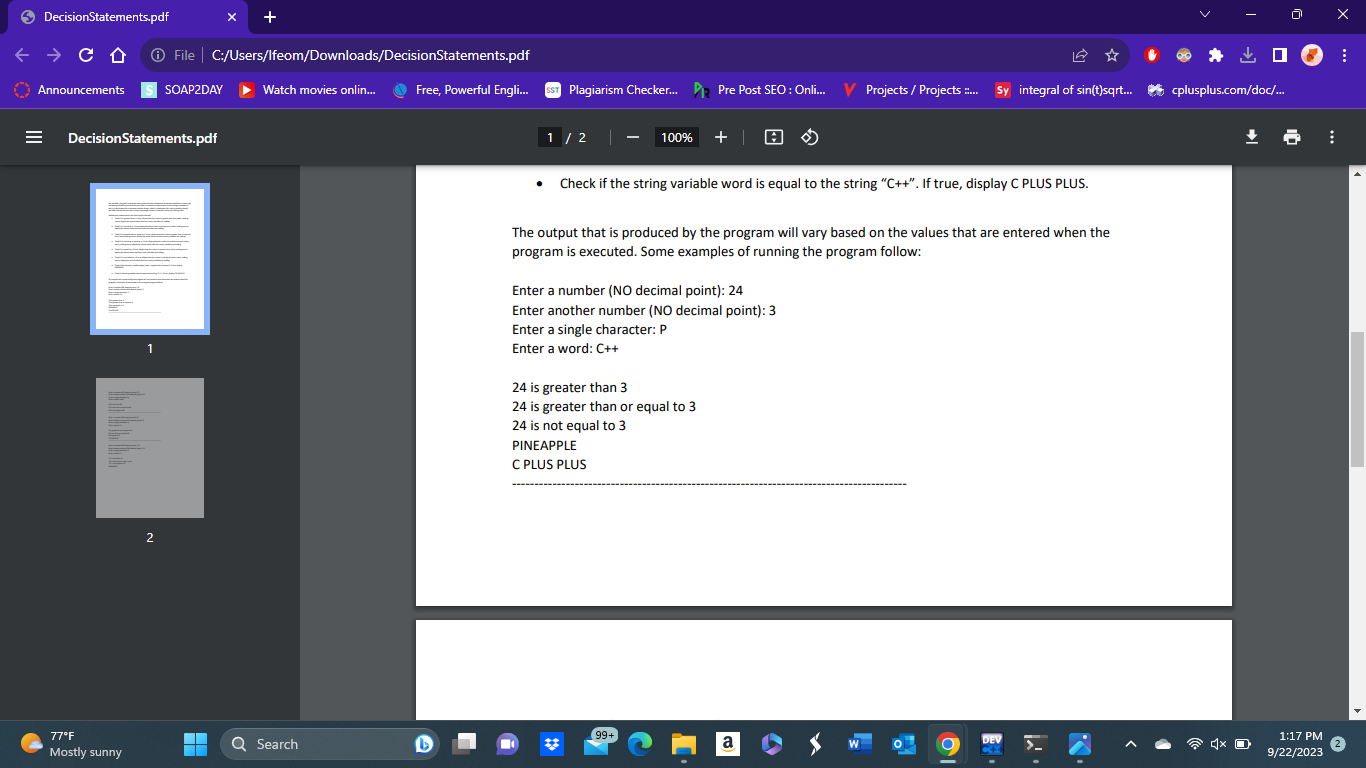Toggle Chrome side panel
Image resolution: width=1366 pixels, height=768 pixels.
point(1279,55)
